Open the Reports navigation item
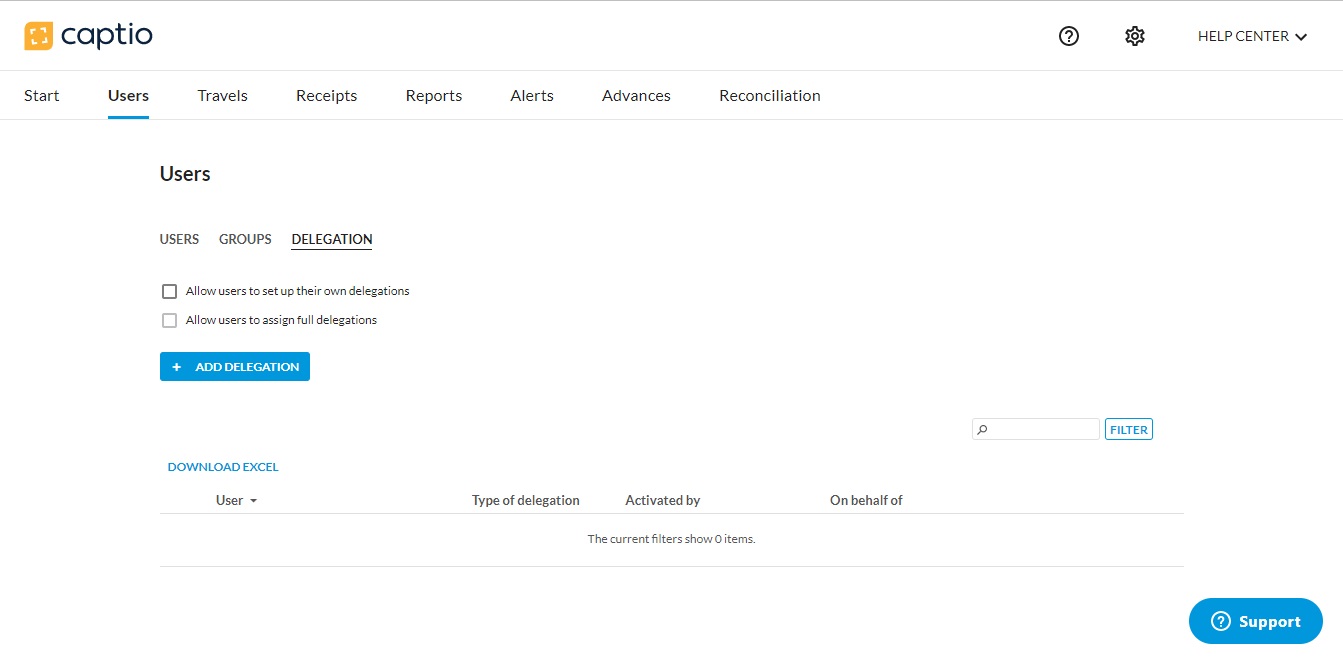 click(x=433, y=96)
